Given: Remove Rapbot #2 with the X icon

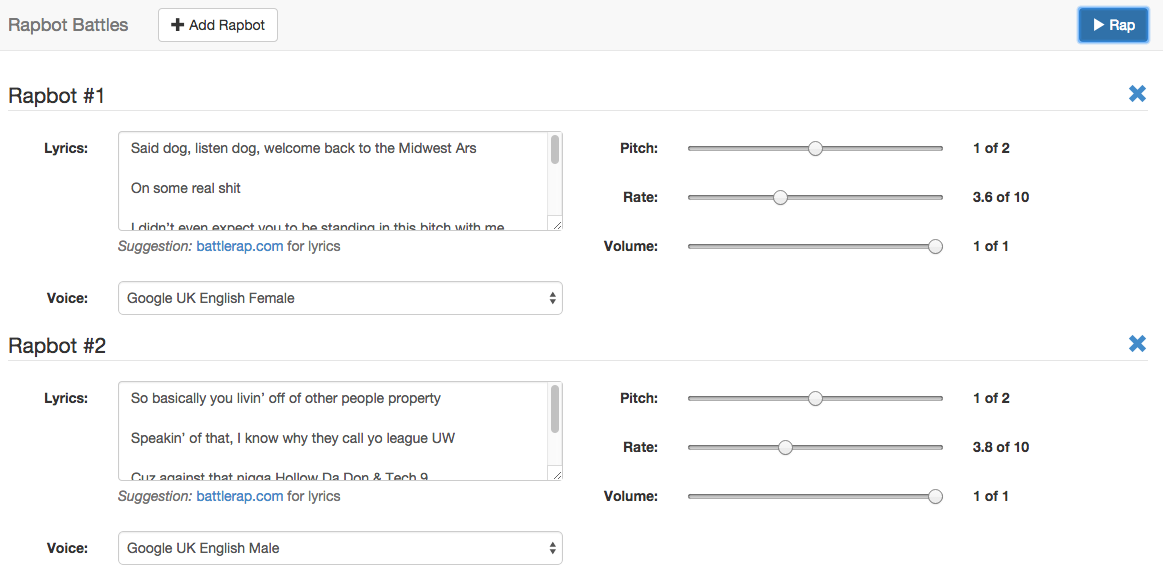Looking at the screenshot, I should [x=1137, y=344].
